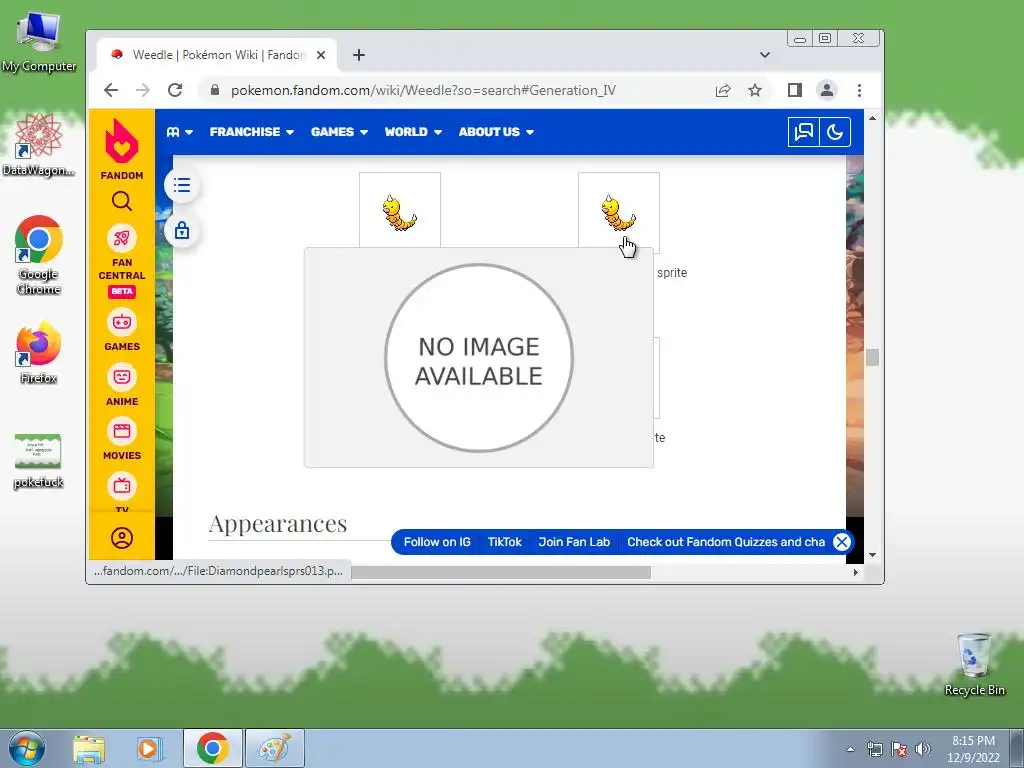Click the Appearances section heading
This screenshot has height=768, width=1024.
pyautogui.click(x=278, y=524)
